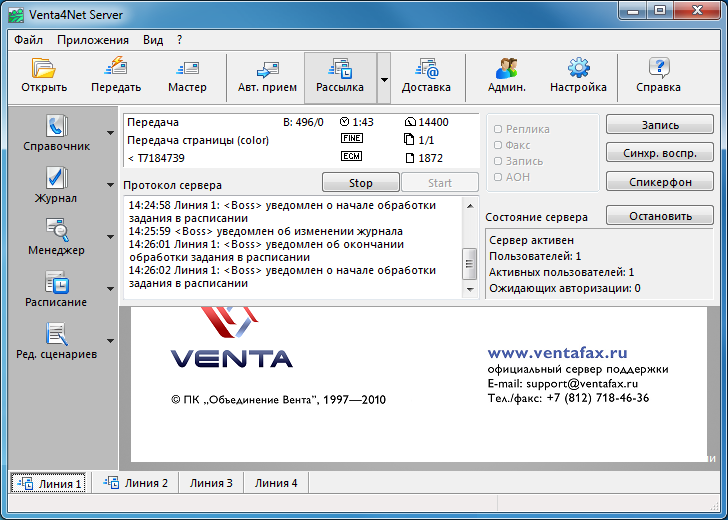Switch to the Линия 3 tab
728x522 pixels.
click(211, 483)
